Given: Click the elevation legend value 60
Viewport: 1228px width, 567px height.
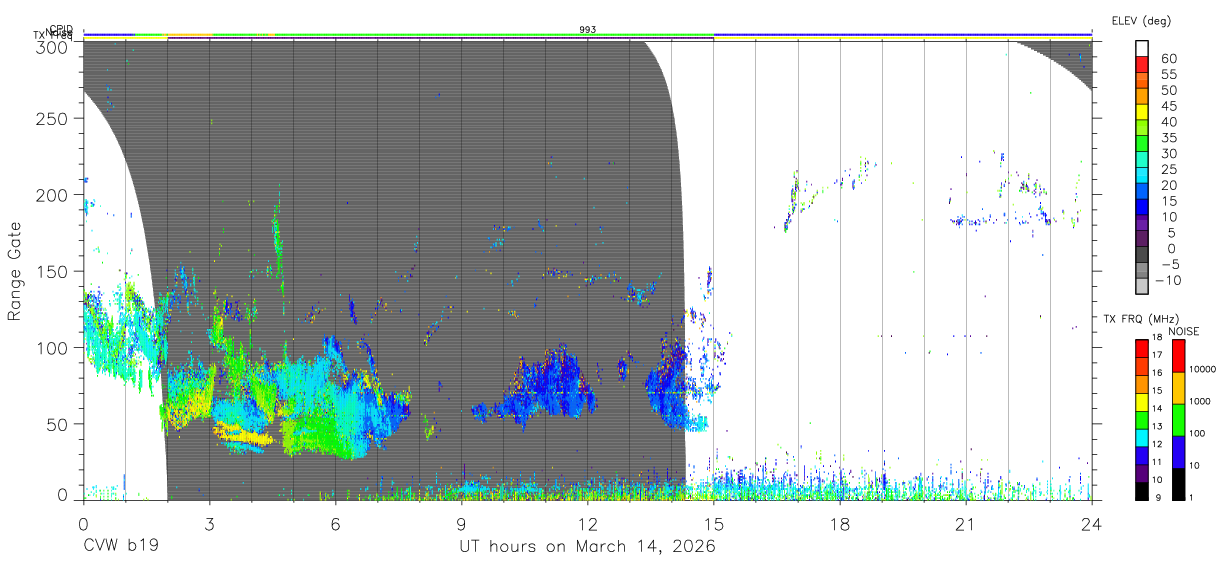Looking at the screenshot, I should [x=1167, y=59].
